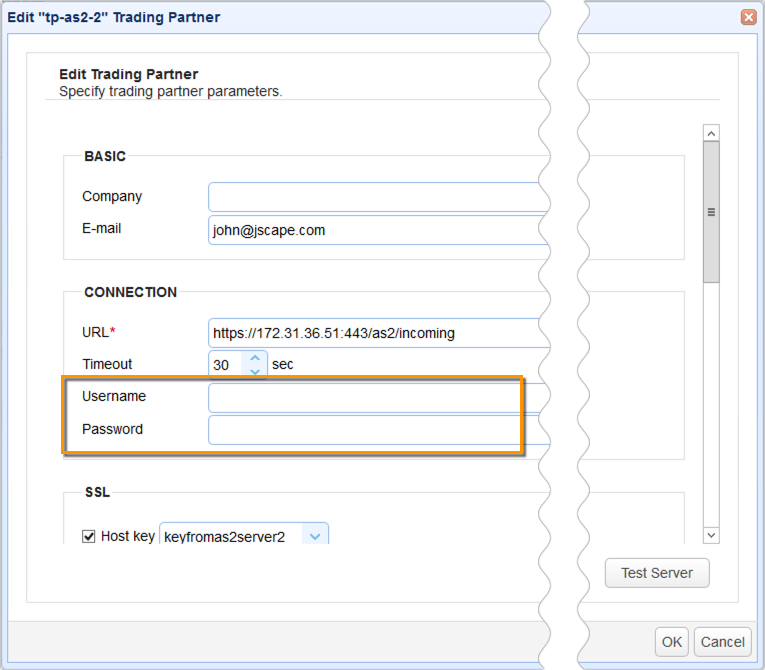Click the empty scrollbar track below thumb
765x670 pixels.
711,400
